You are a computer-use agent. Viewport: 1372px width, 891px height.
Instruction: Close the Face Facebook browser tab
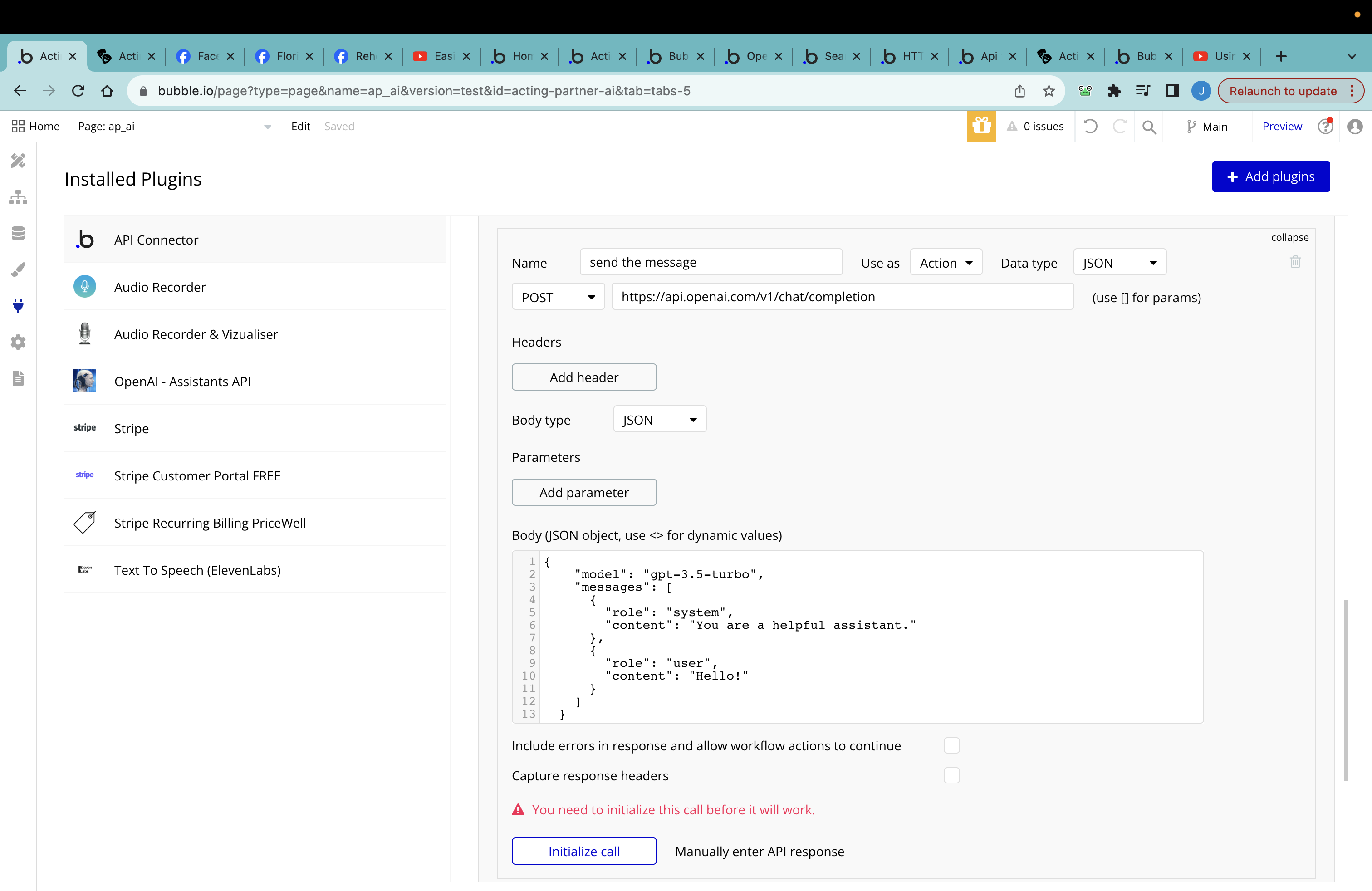230,56
